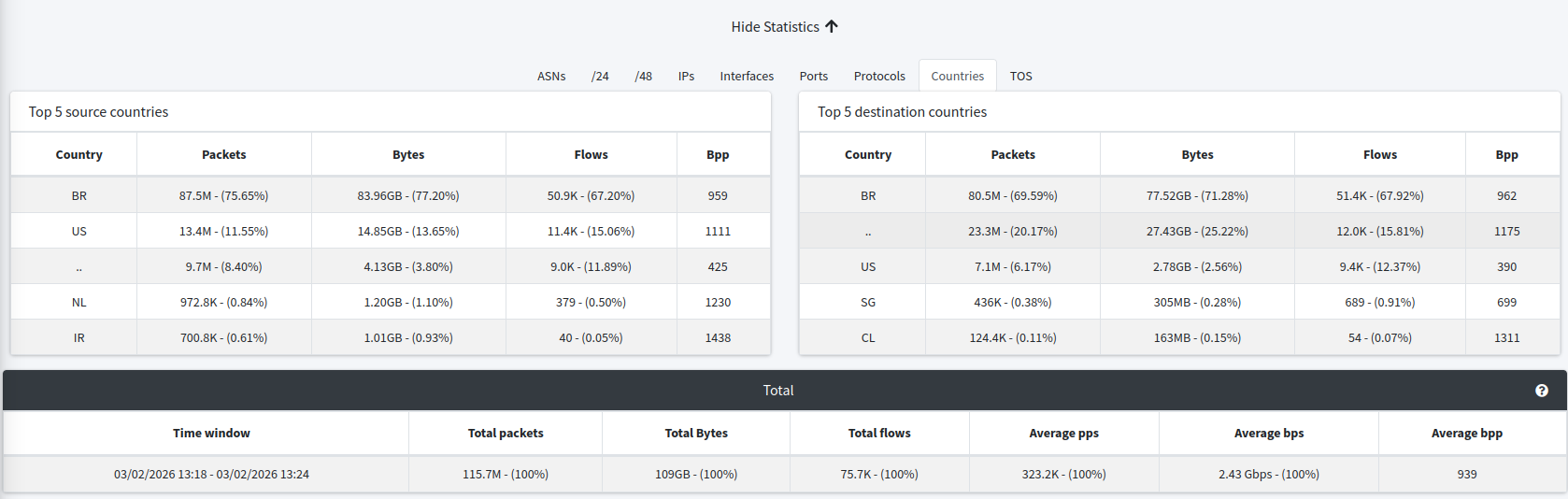This screenshot has height=499, width=1568.
Task: Select source bytes value 1.01GB - (0.93%)
Action: click(408, 337)
